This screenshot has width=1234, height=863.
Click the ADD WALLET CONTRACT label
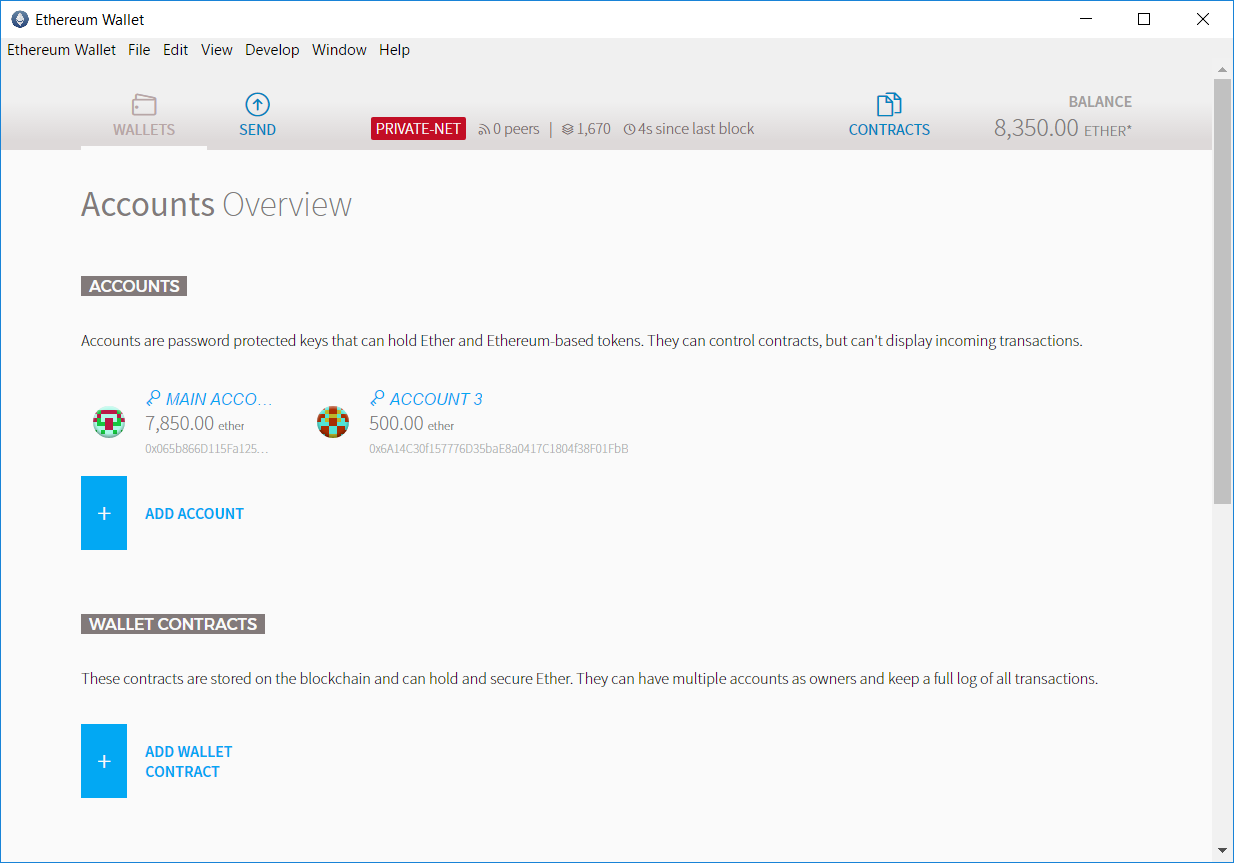(x=188, y=762)
